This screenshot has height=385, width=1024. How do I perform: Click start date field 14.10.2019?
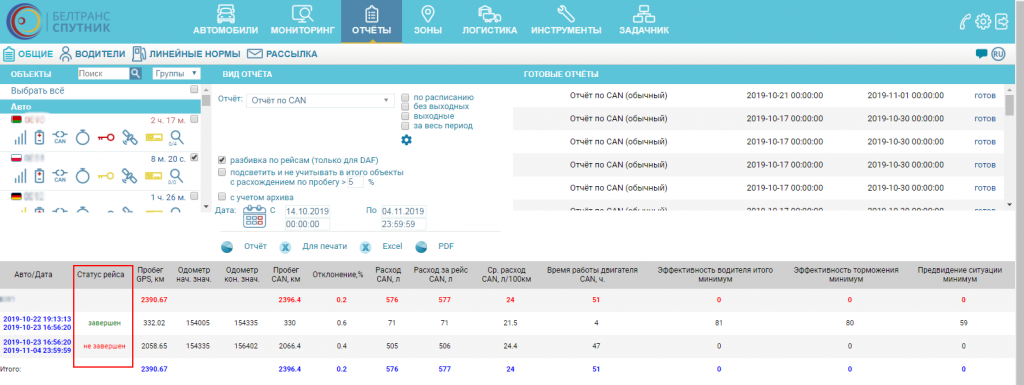(308, 211)
